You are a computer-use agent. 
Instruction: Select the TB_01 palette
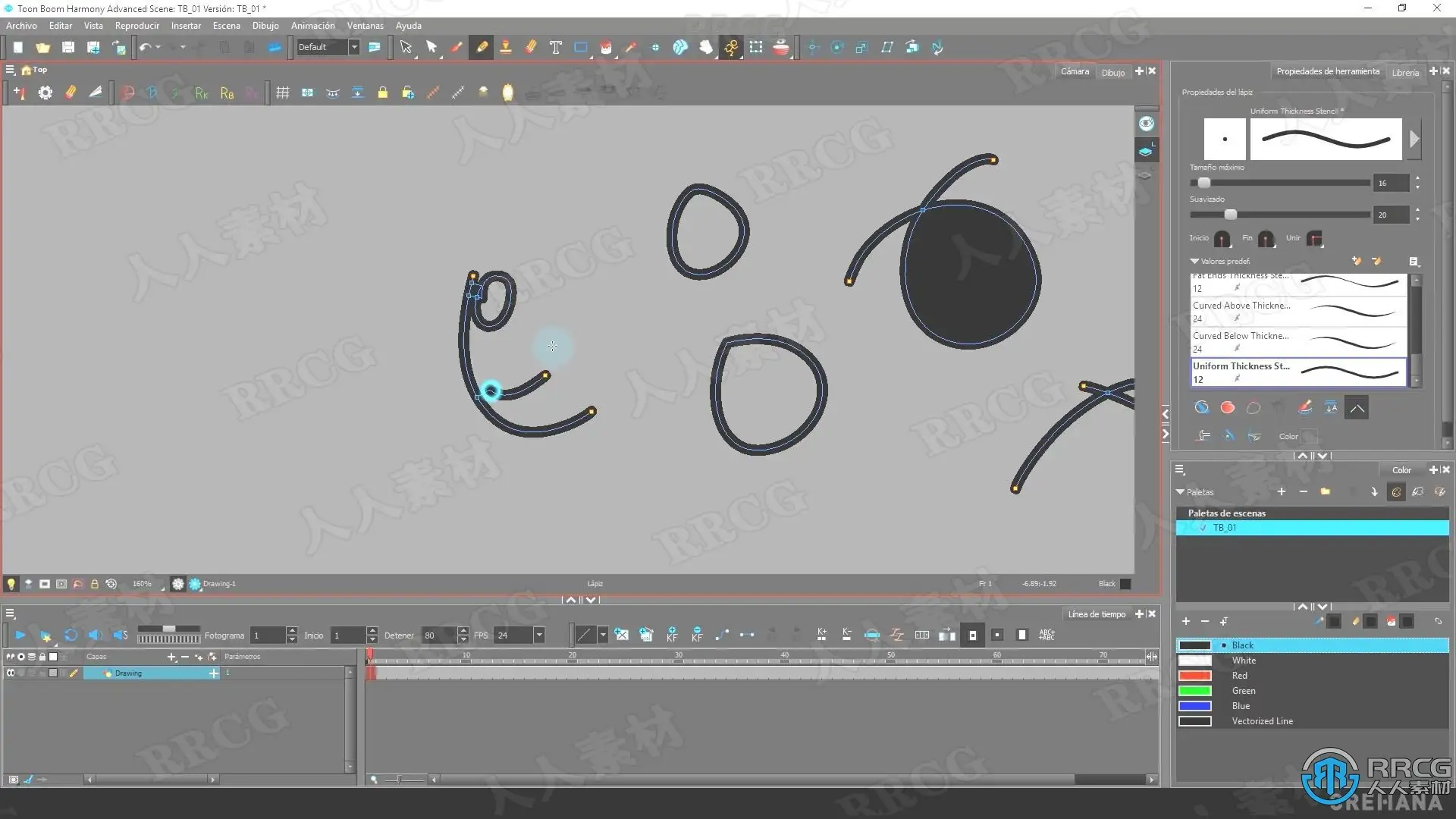[1224, 528]
